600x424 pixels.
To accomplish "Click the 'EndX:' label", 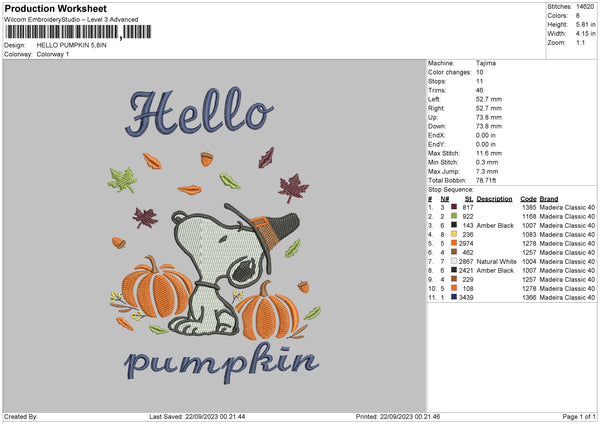I will point(437,135).
